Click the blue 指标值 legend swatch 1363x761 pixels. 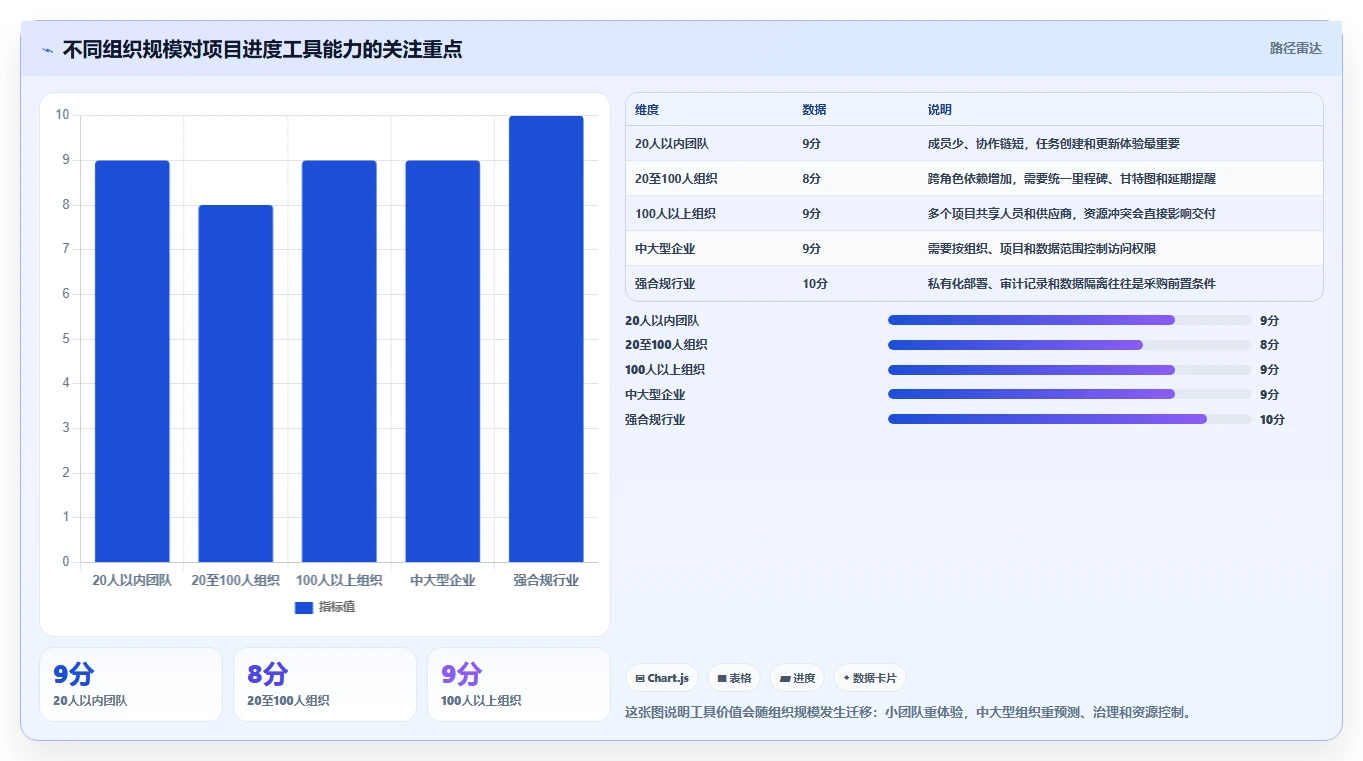(x=304, y=607)
